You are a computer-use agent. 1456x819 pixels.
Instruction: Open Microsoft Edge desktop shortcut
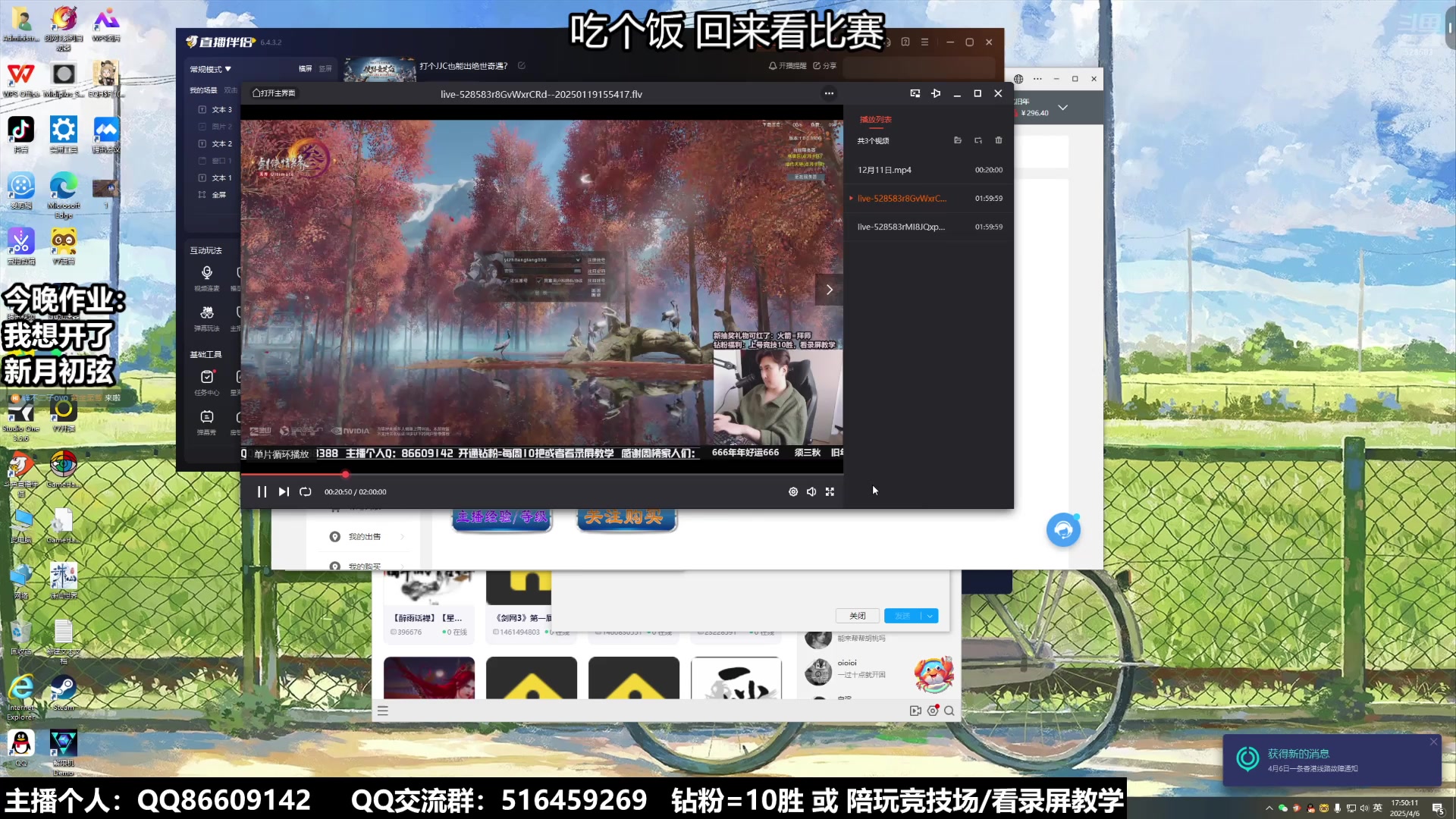(64, 195)
